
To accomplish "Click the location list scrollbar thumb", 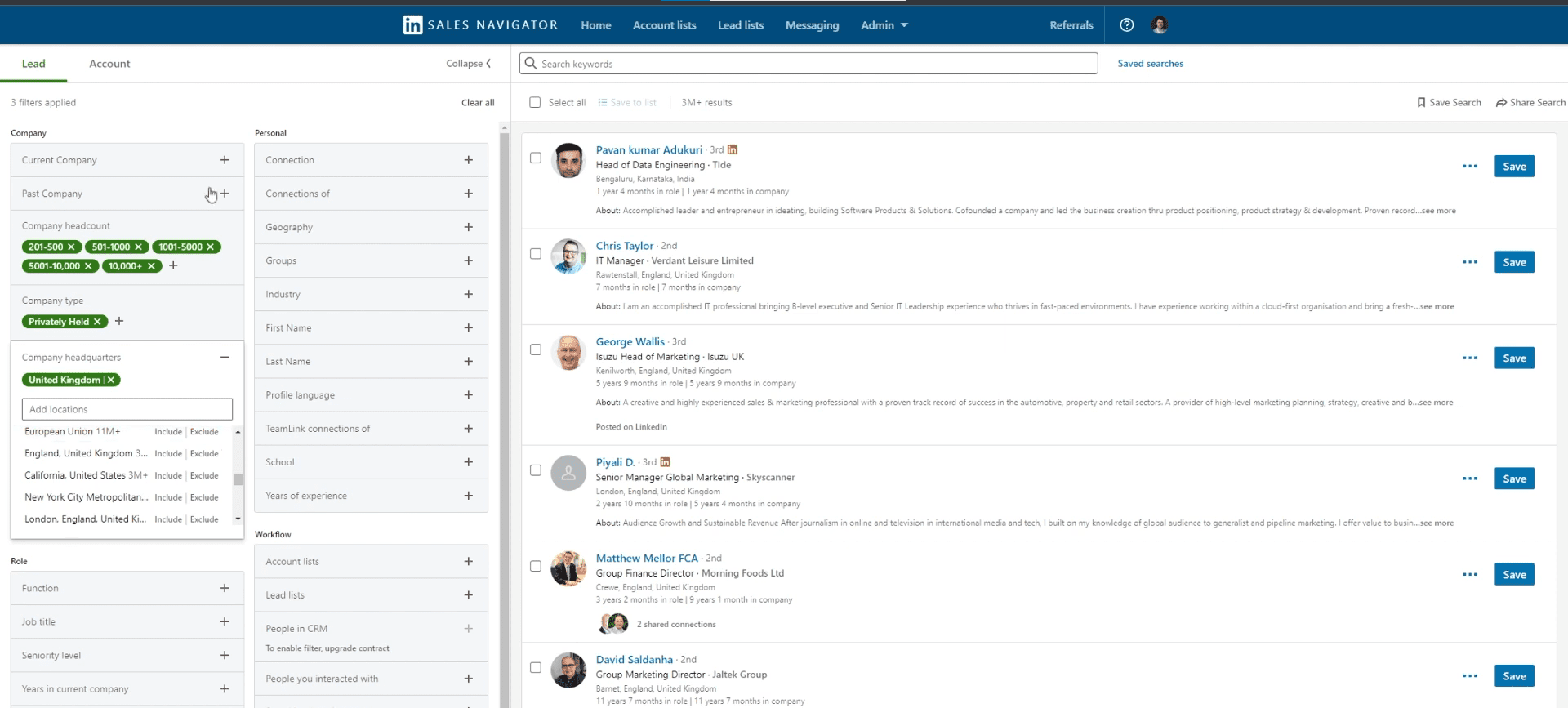I will point(238,479).
